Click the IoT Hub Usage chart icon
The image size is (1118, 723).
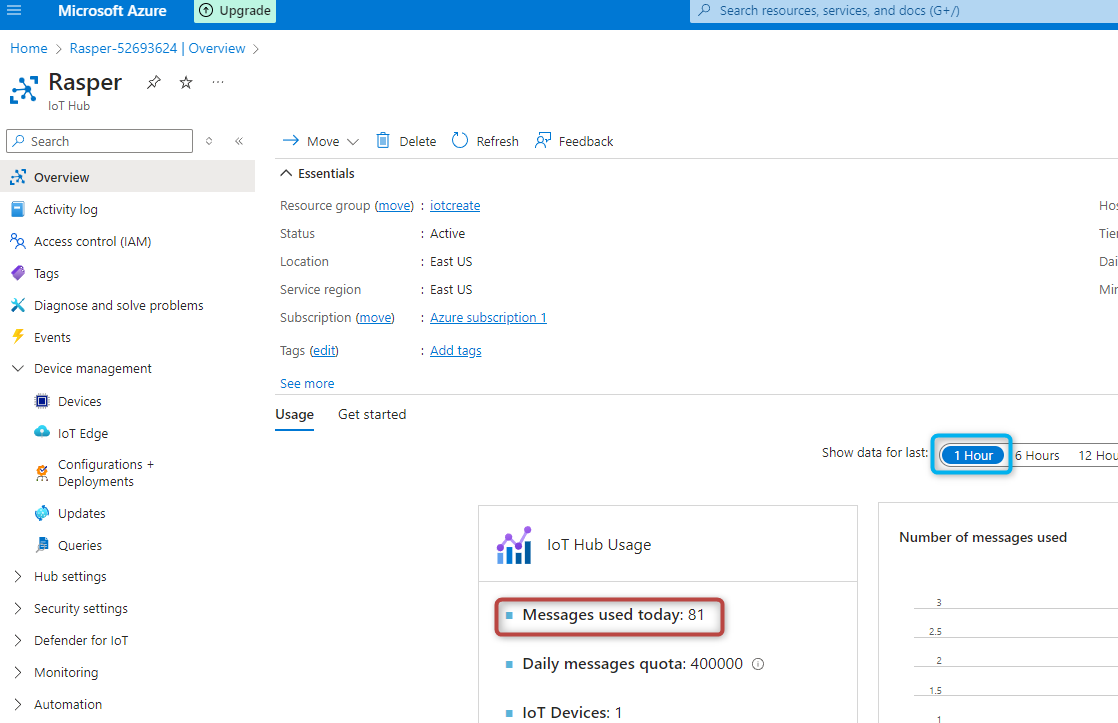514,545
